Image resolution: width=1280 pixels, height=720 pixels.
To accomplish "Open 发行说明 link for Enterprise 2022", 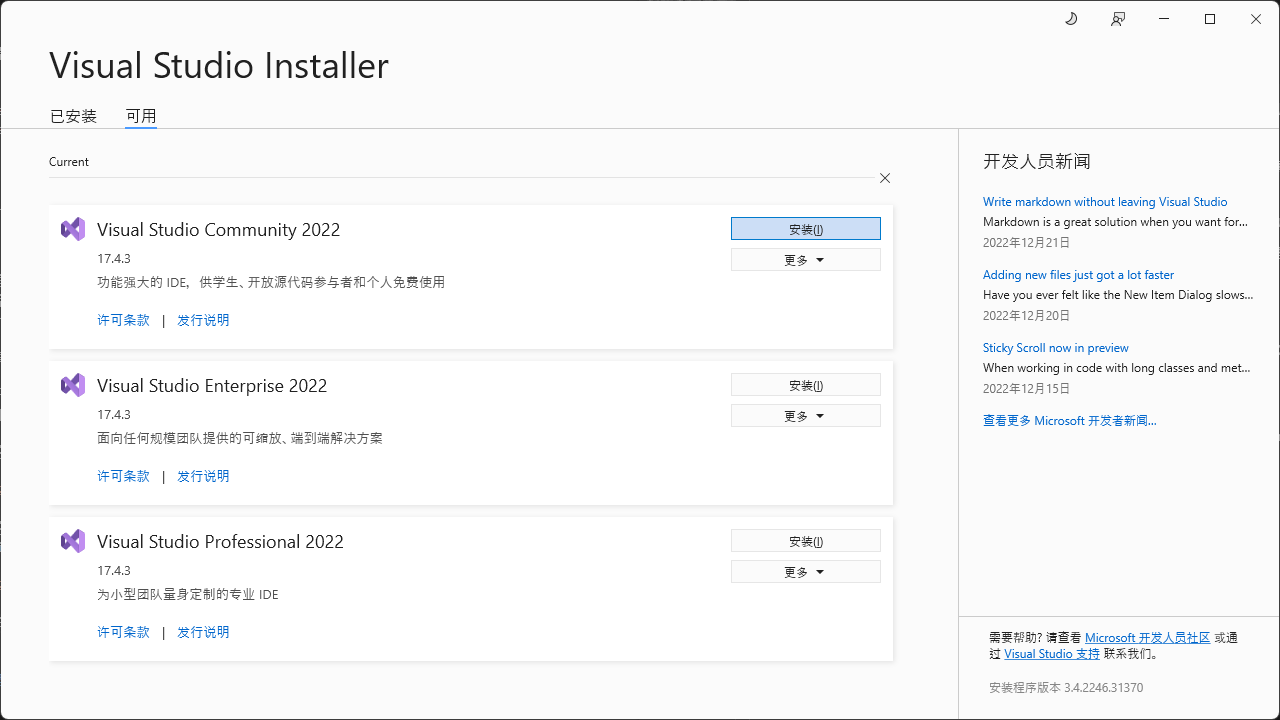I will coord(203,476).
